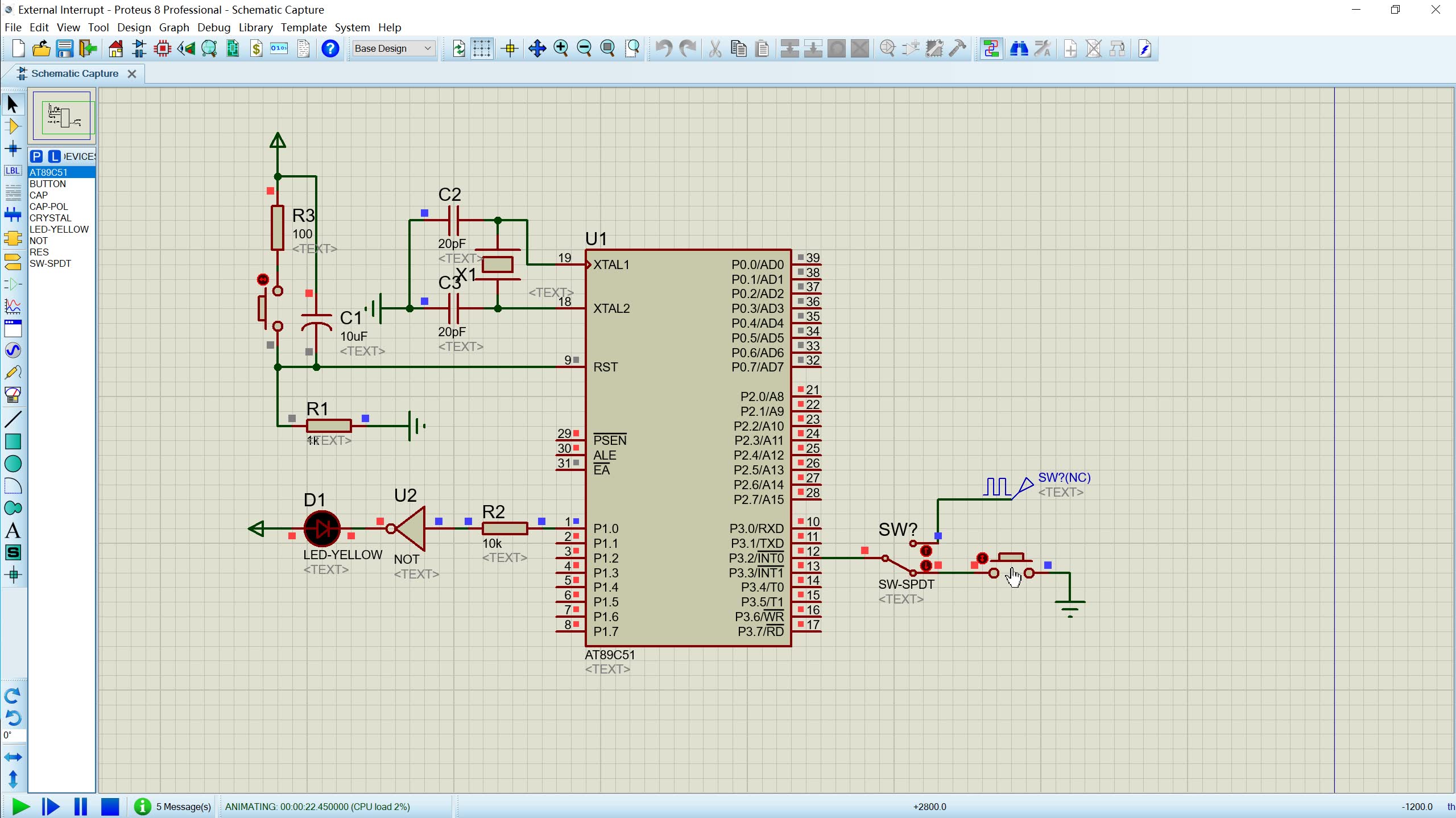The width and height of the screenshot is (1456, 818).
Task: Play the simulation
Action: tap(20, 807)
